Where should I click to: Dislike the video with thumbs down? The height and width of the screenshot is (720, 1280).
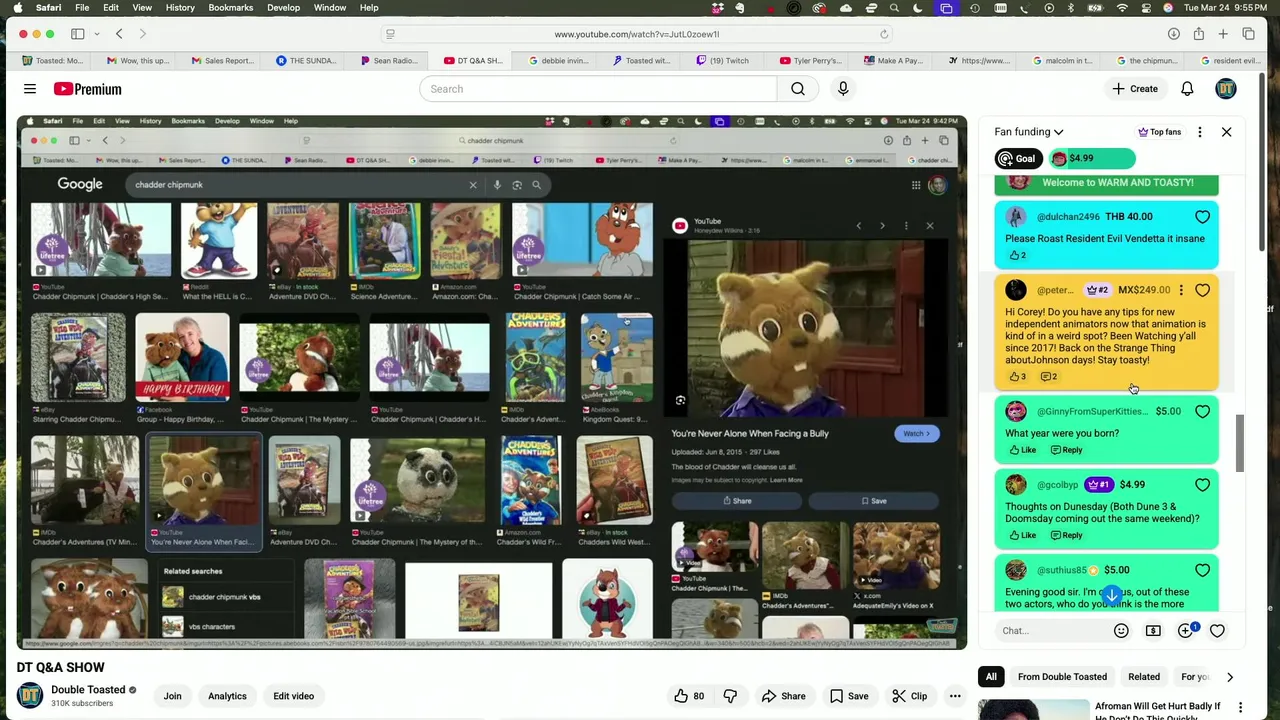coord(730,696)
